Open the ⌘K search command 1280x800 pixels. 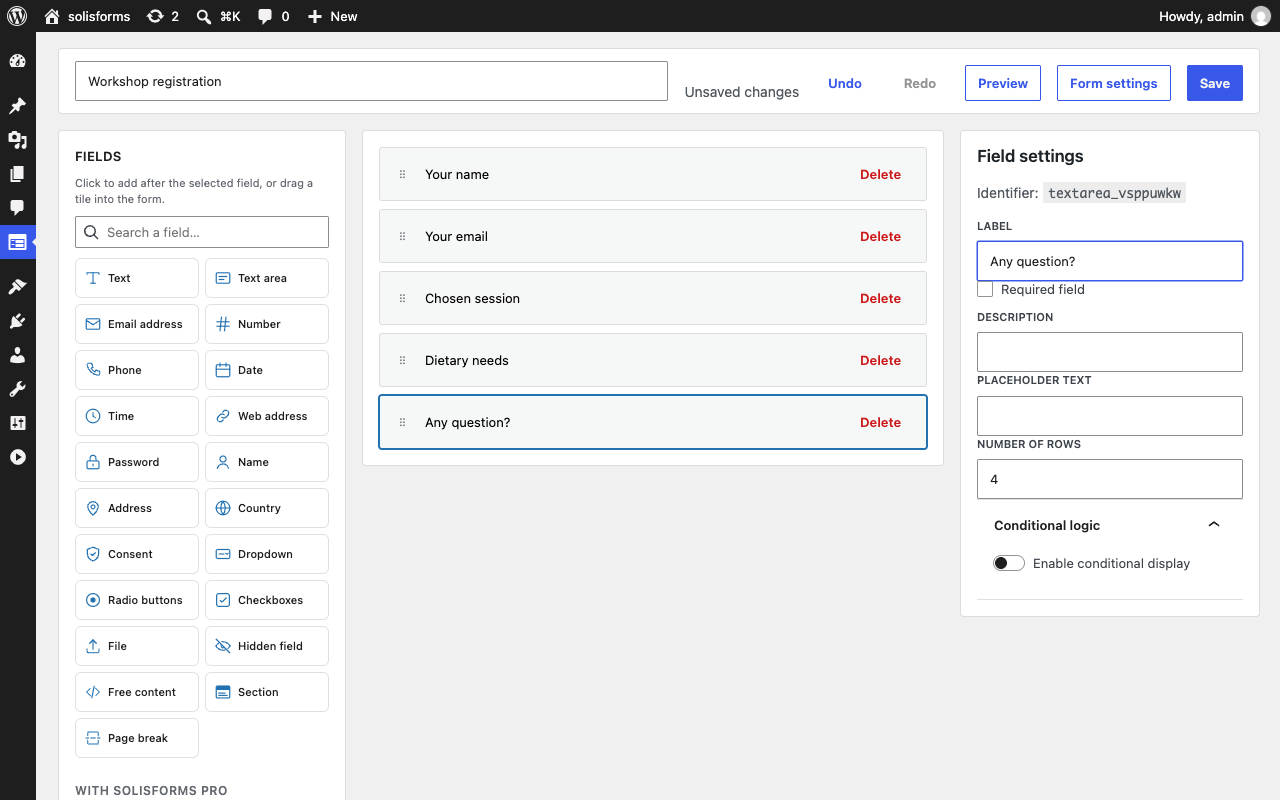[218, 16]
